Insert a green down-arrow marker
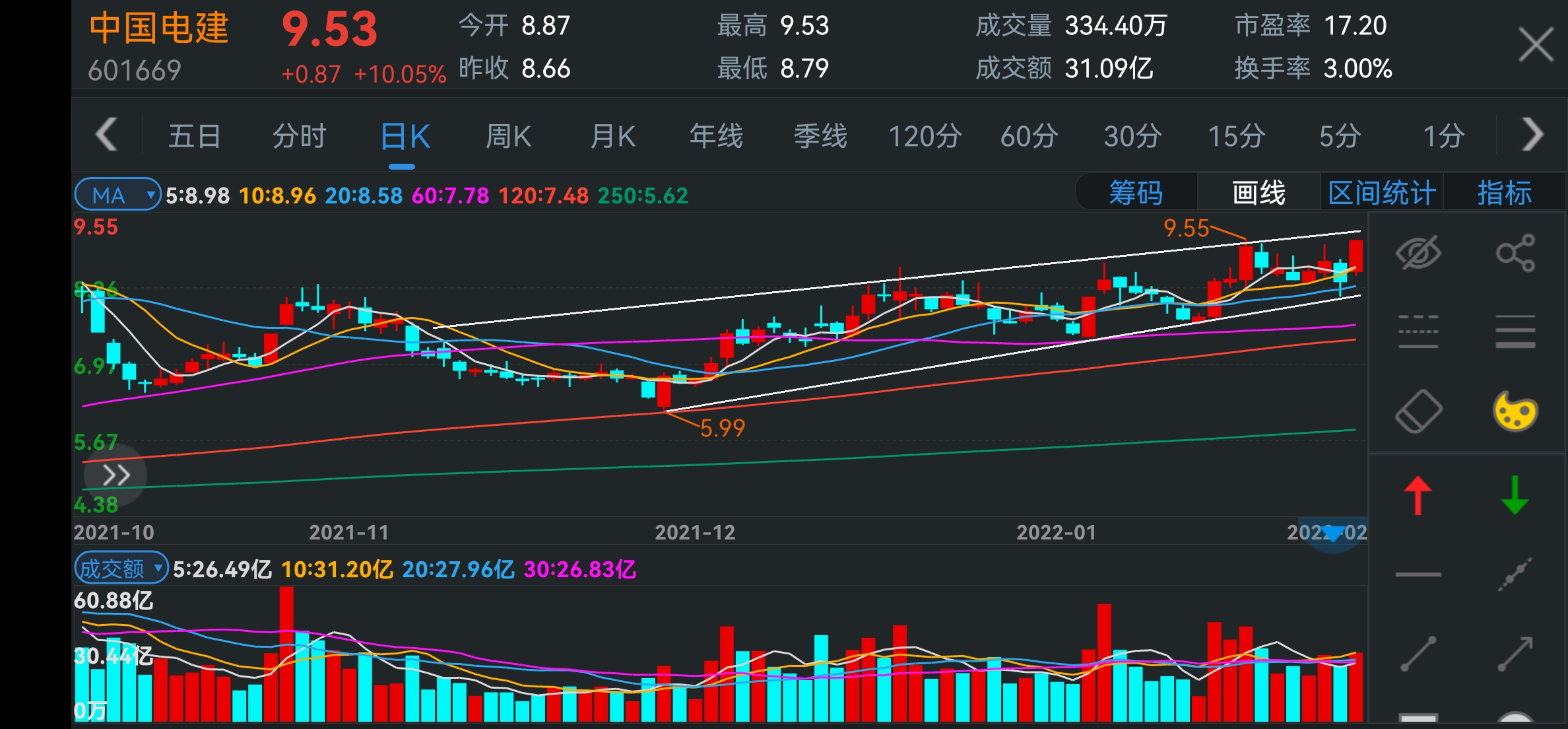Screen dimensions: 1568x729 tap(1515, 495)
